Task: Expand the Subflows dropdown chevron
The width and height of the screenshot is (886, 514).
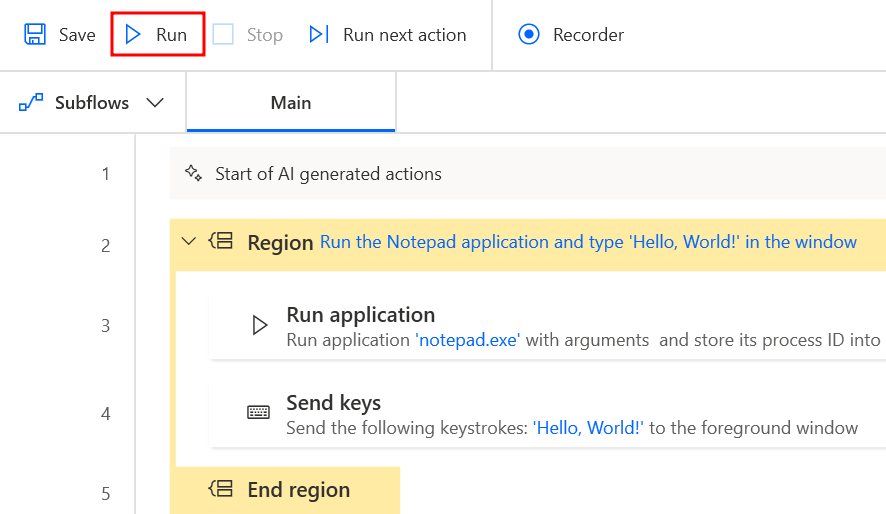Action: coord(155,103)
